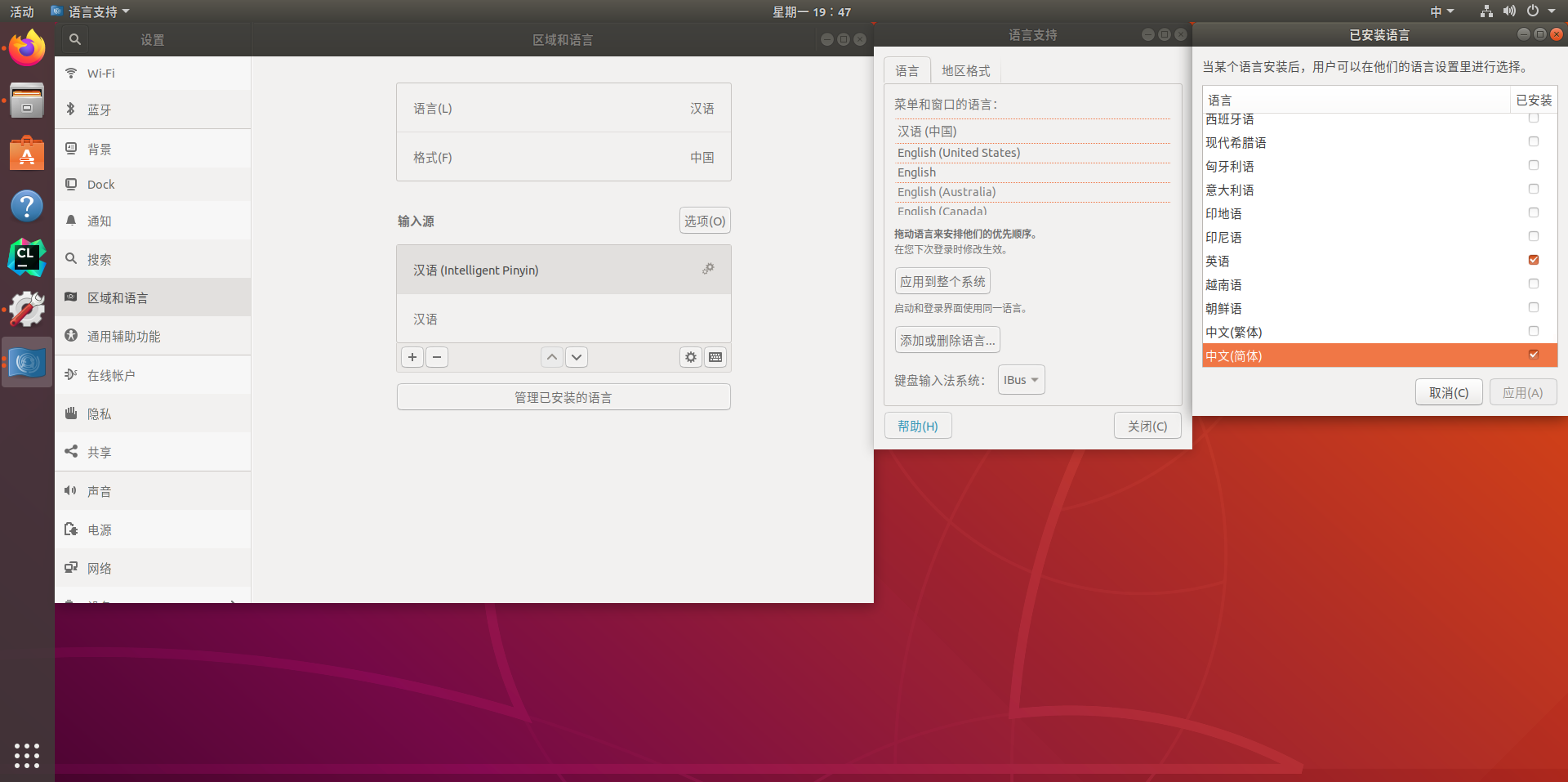Image resolution: width=1568 pixels, height=782 pixels.
Task: Click gears icon on Intelligent Pinyin row
Action: point(708,269)
